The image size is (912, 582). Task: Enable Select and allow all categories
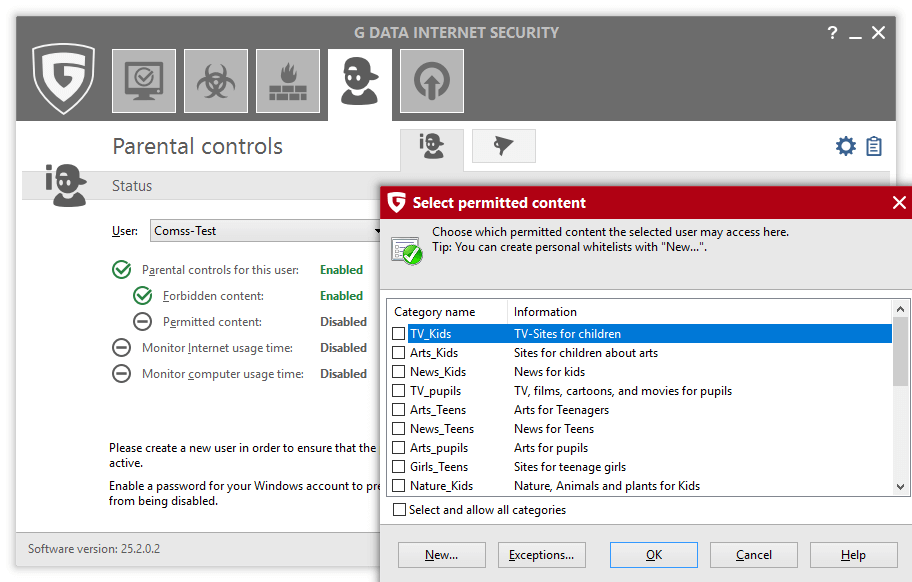pos(400,510)
